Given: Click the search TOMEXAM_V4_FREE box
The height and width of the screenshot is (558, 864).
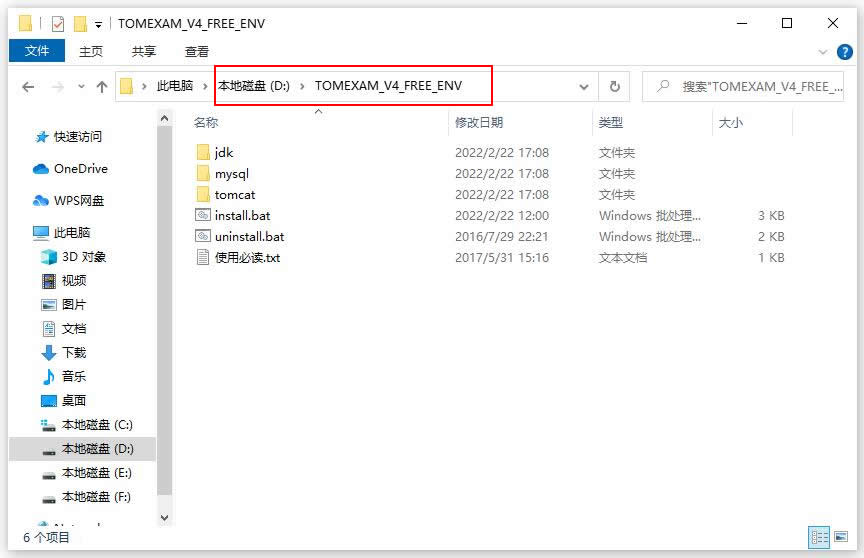Looking at the screenshot, I should (x=743, y=86).
